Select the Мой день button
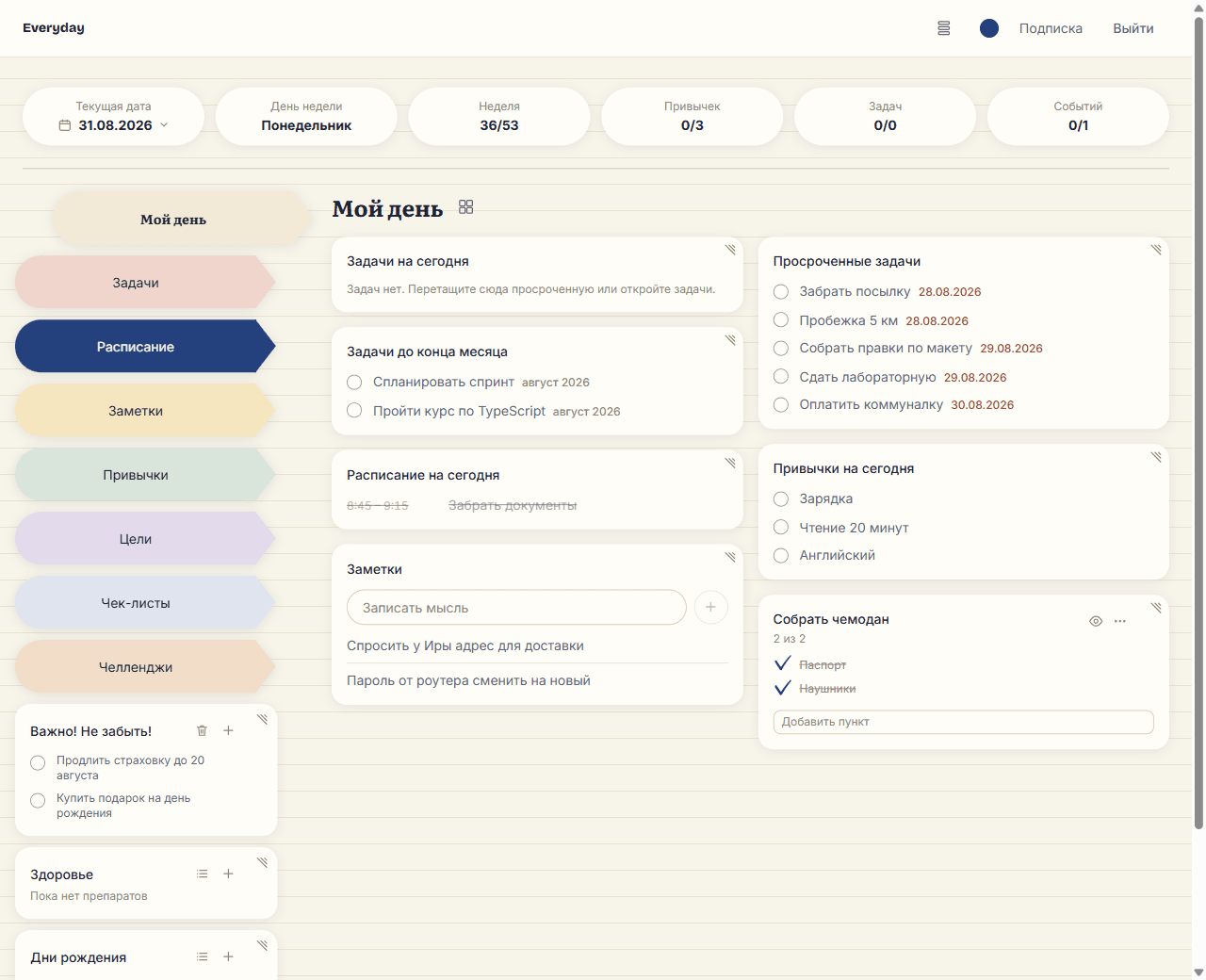Viewport: 1206px width, 980px height. (181, 219)
